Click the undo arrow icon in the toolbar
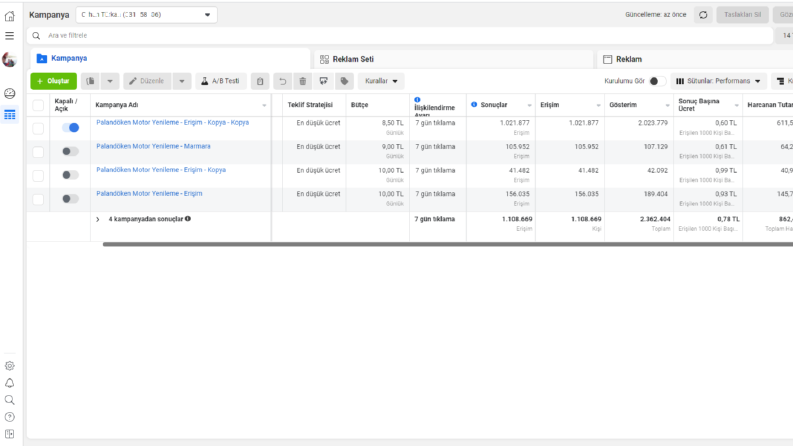This screenshot has height=446, width=793. (282, 81)
